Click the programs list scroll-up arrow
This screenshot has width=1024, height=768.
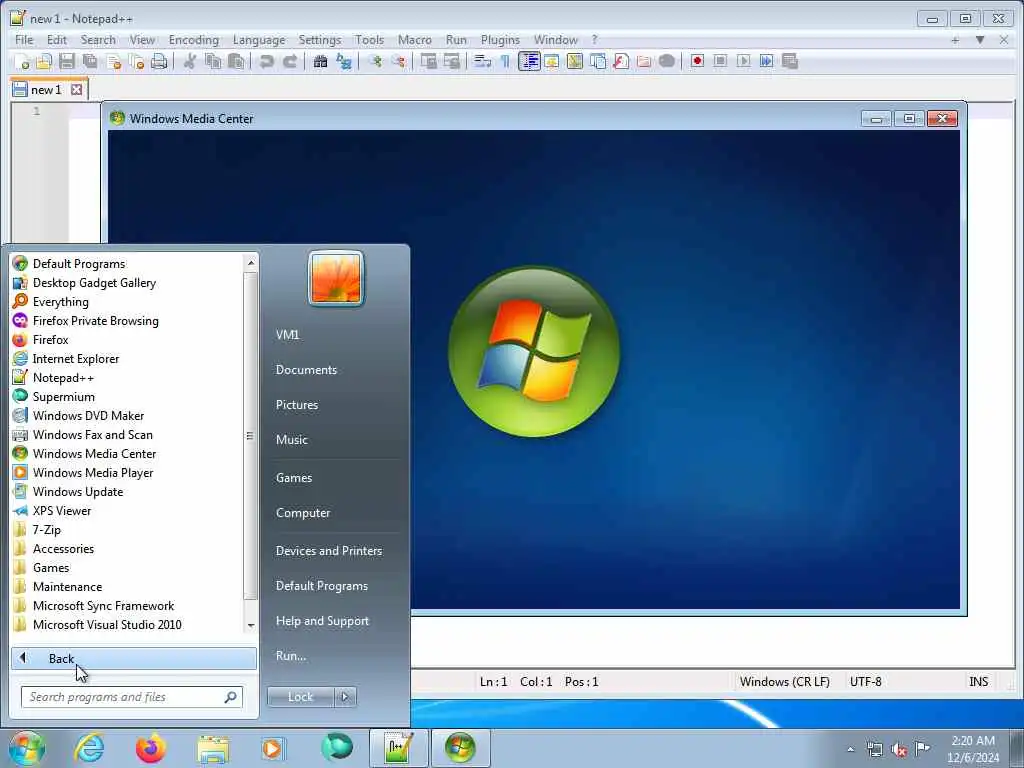(251, 263)
